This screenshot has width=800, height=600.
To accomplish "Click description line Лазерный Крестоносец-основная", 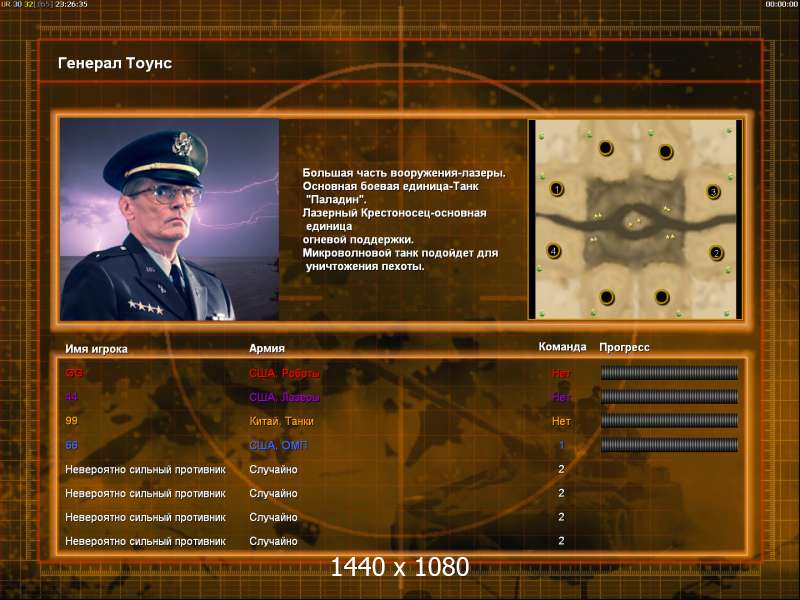I will (x=394, y=213).
